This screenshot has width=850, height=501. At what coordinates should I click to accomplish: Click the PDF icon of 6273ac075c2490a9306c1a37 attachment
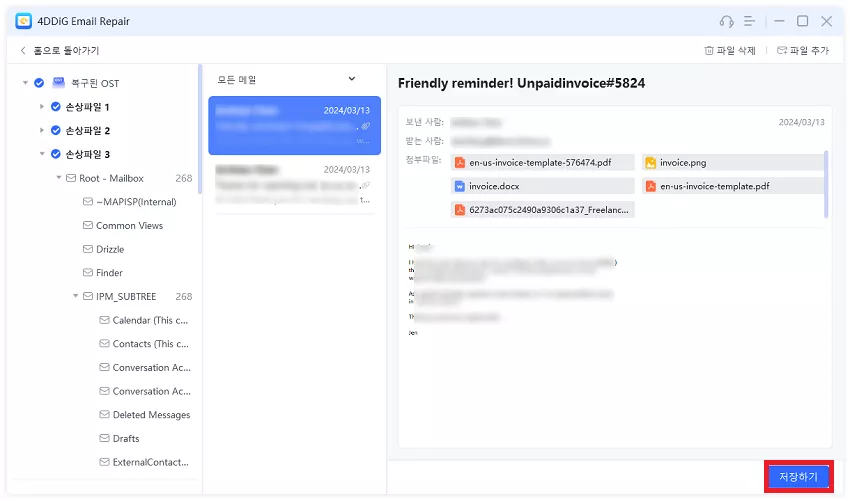(x=460, y=209)
